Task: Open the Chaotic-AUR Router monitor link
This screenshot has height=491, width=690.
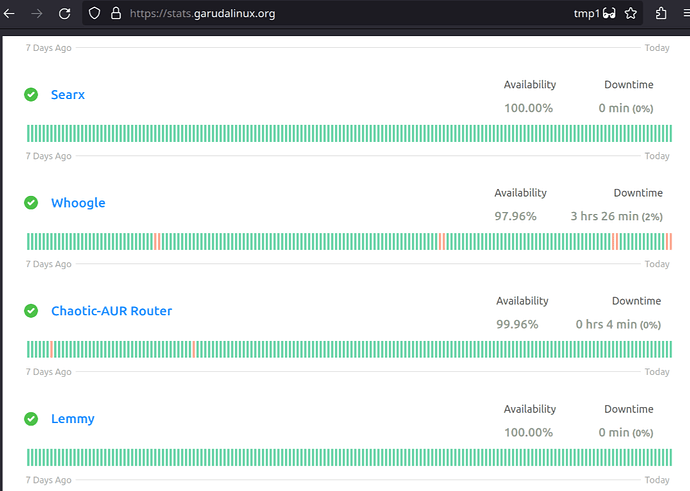Action: tap(111, 311)
